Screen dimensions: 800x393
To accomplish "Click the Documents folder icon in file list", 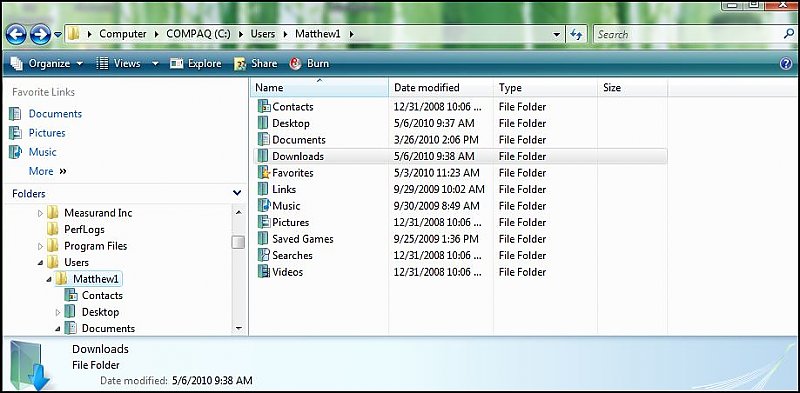I will [263, 139].
